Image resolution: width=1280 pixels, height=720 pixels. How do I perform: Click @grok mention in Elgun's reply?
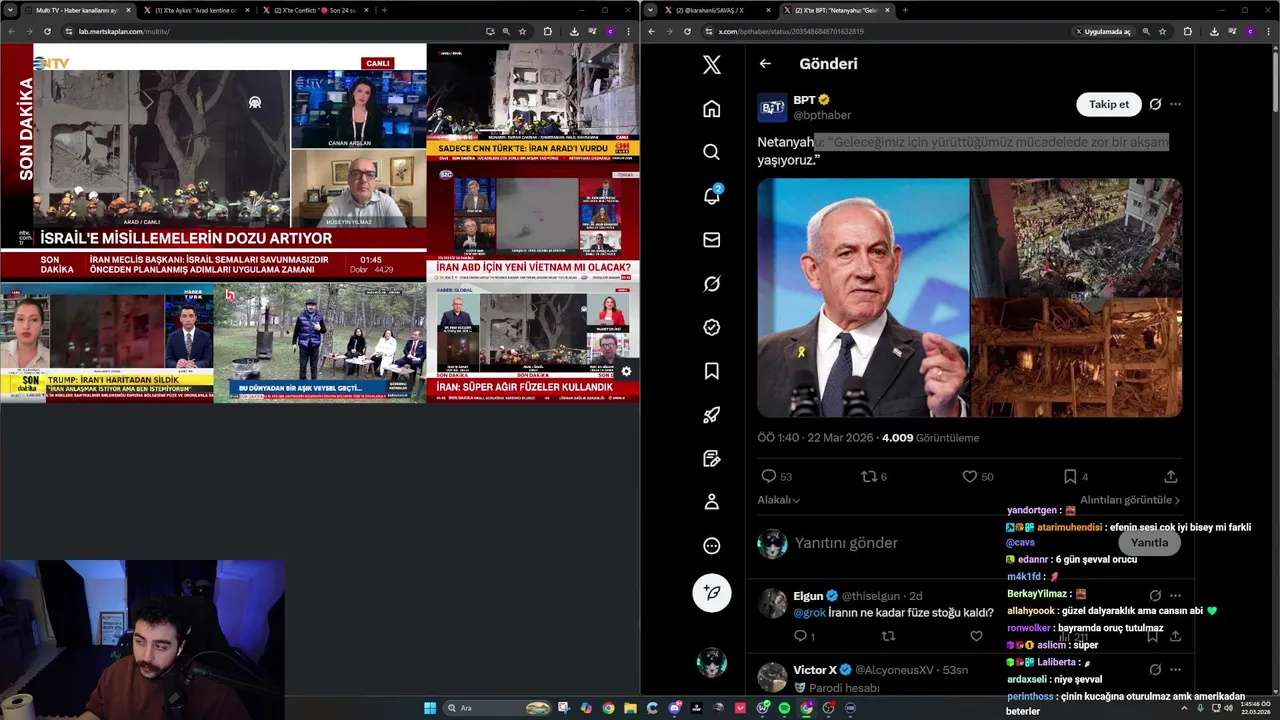coord(809,613)
